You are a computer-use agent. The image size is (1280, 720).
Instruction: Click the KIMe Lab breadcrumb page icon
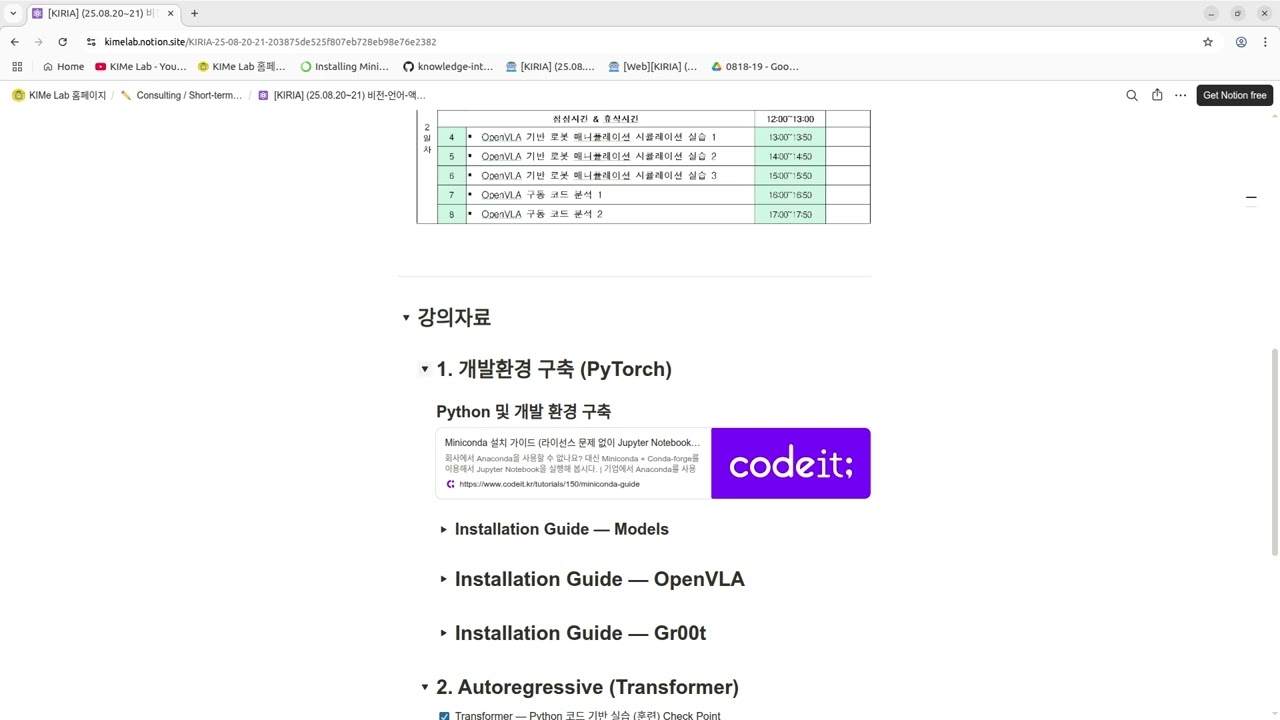18,95
